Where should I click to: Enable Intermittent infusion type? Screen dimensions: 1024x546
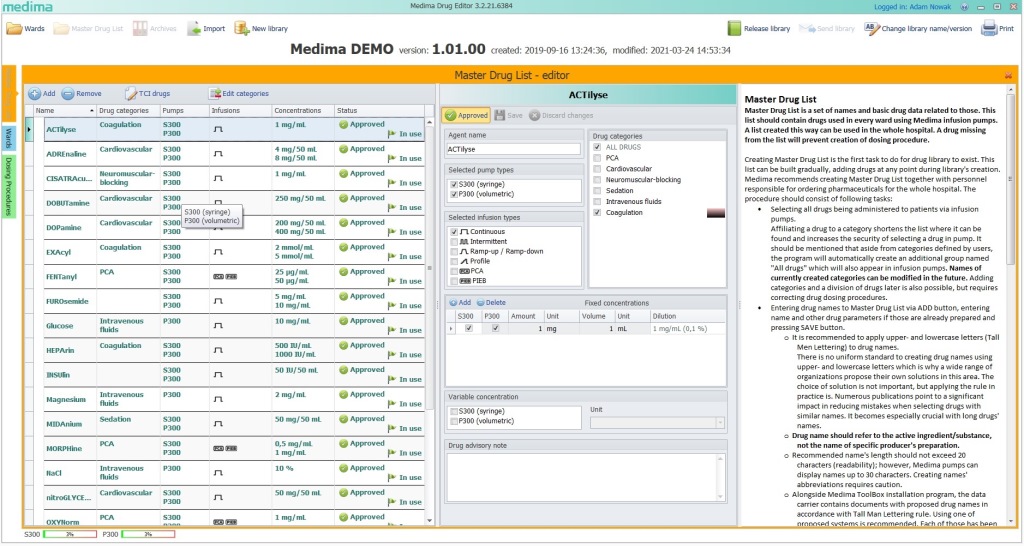pyautogui.click(x=454, y=242)
